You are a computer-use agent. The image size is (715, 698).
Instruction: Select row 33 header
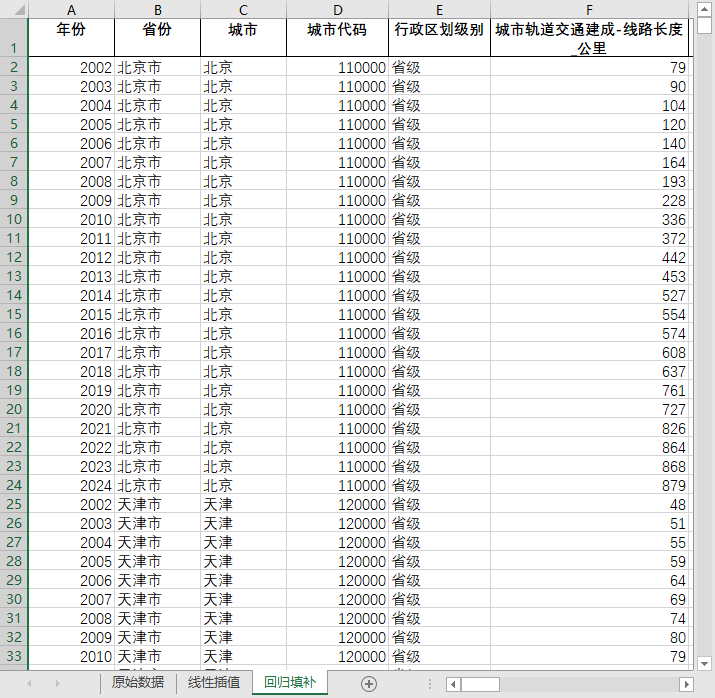click(x=14, y=656)
